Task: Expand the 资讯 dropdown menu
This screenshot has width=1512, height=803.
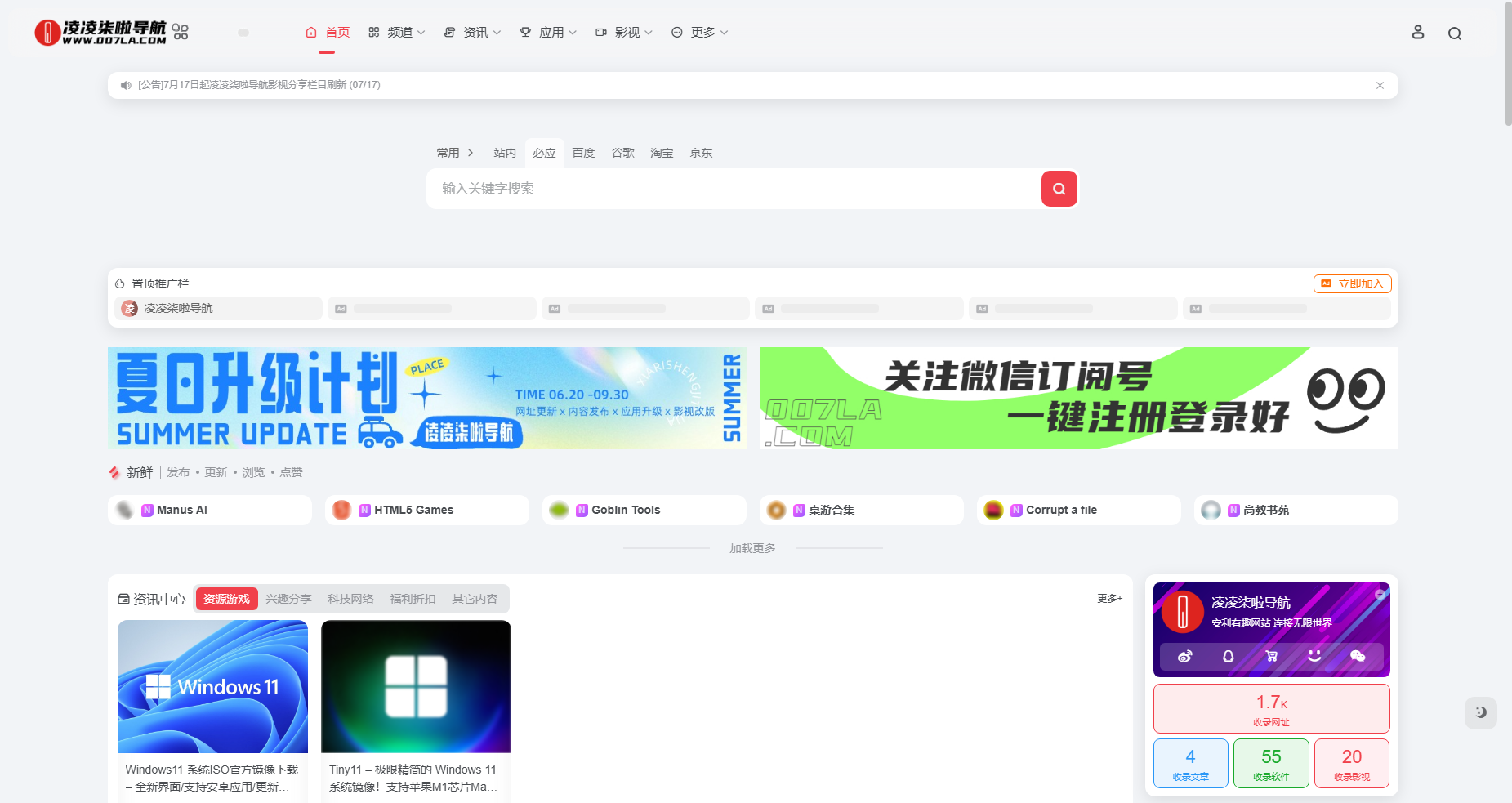Action: point(472,33)
